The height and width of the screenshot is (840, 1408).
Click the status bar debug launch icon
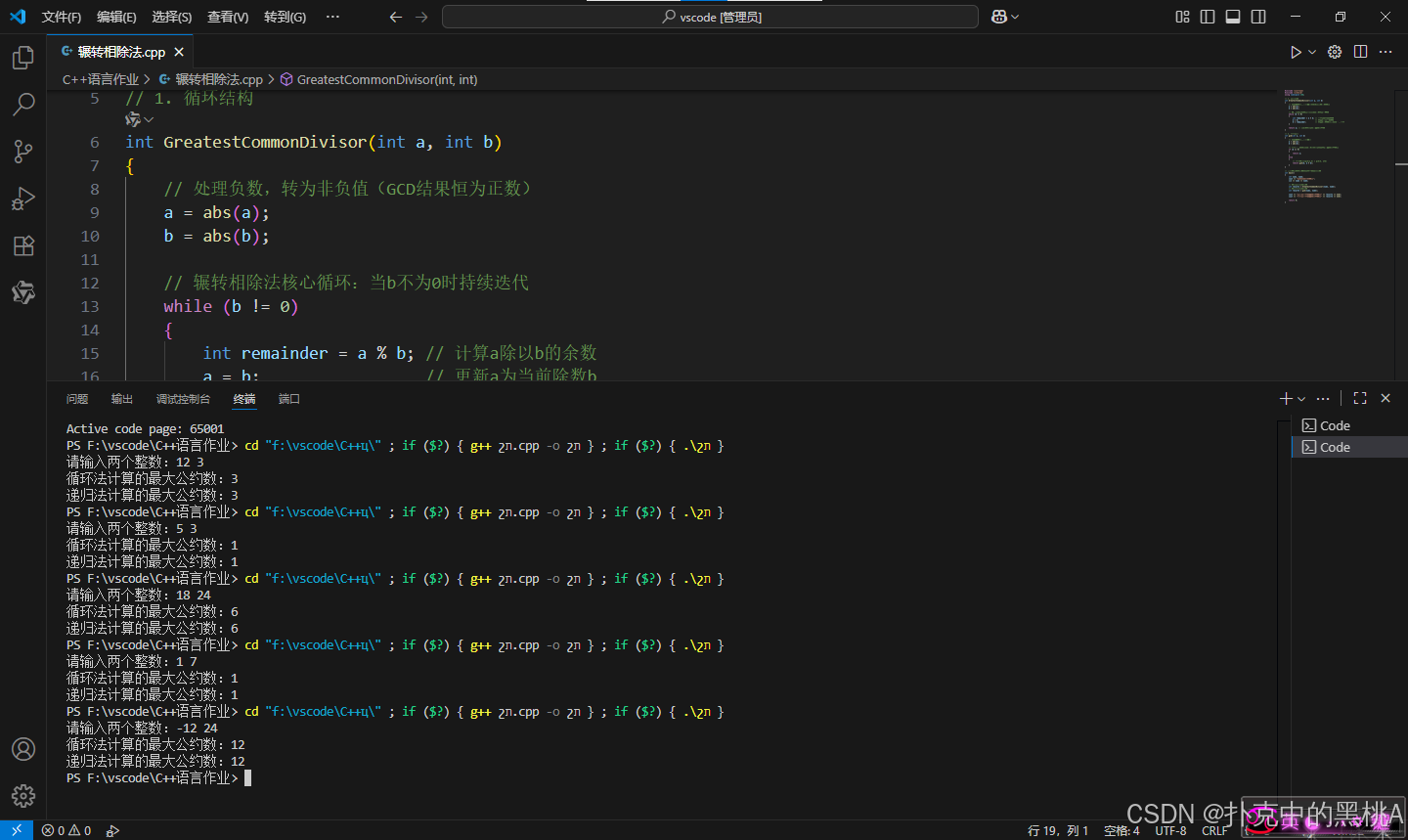pyautogui.click(x=112, y=830)
